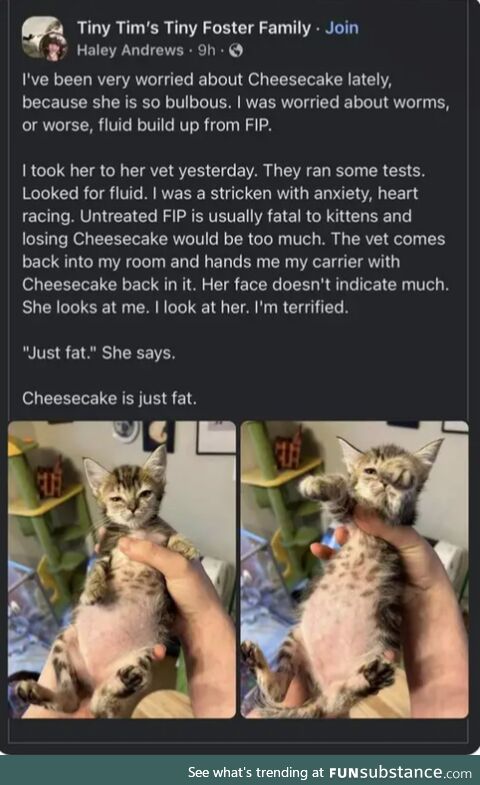
Task: Visit FUNsubstance.com trending link
Action: click(400, 772)
